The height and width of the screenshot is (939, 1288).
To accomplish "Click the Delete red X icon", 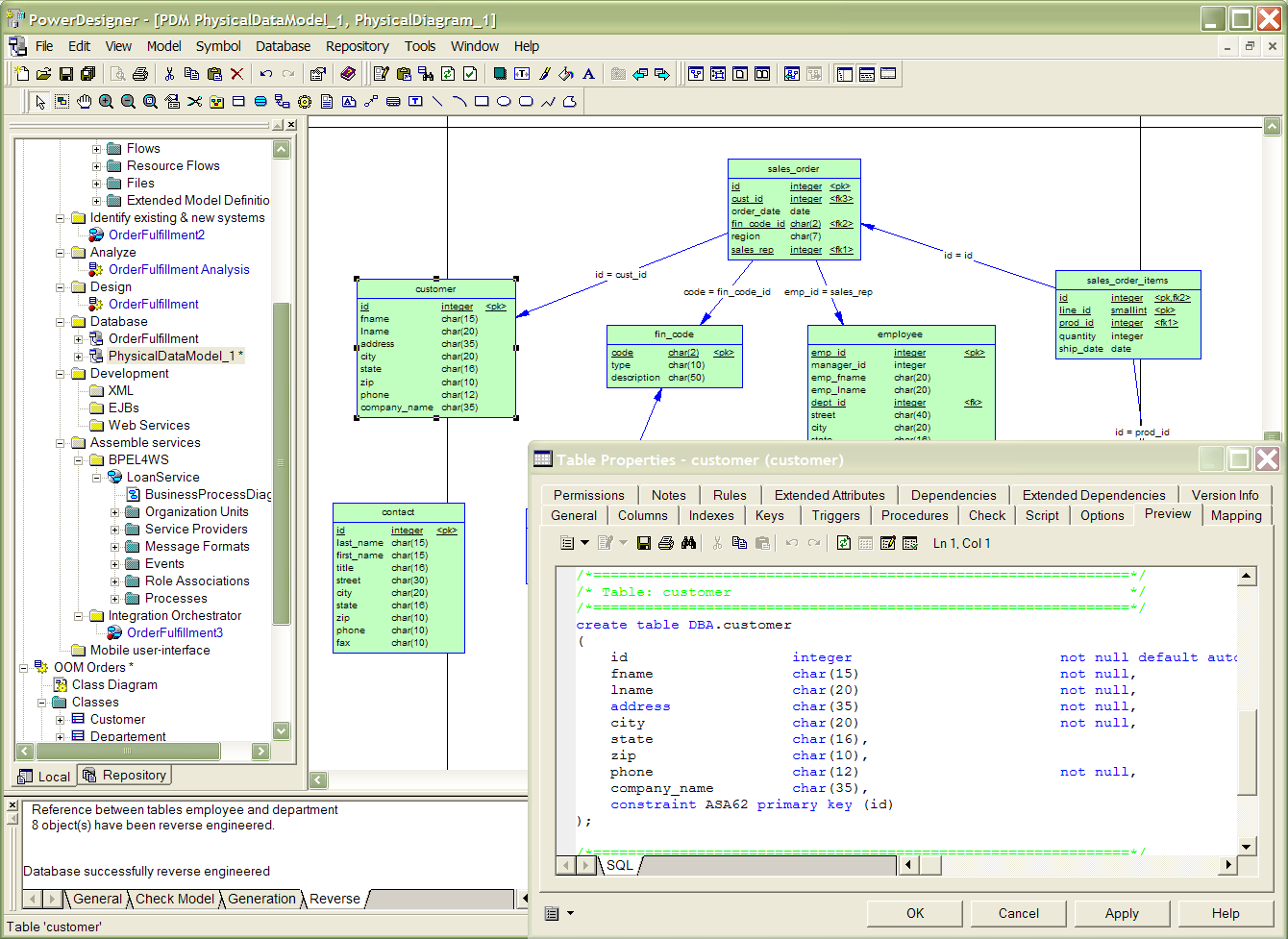I will [237, 74].
